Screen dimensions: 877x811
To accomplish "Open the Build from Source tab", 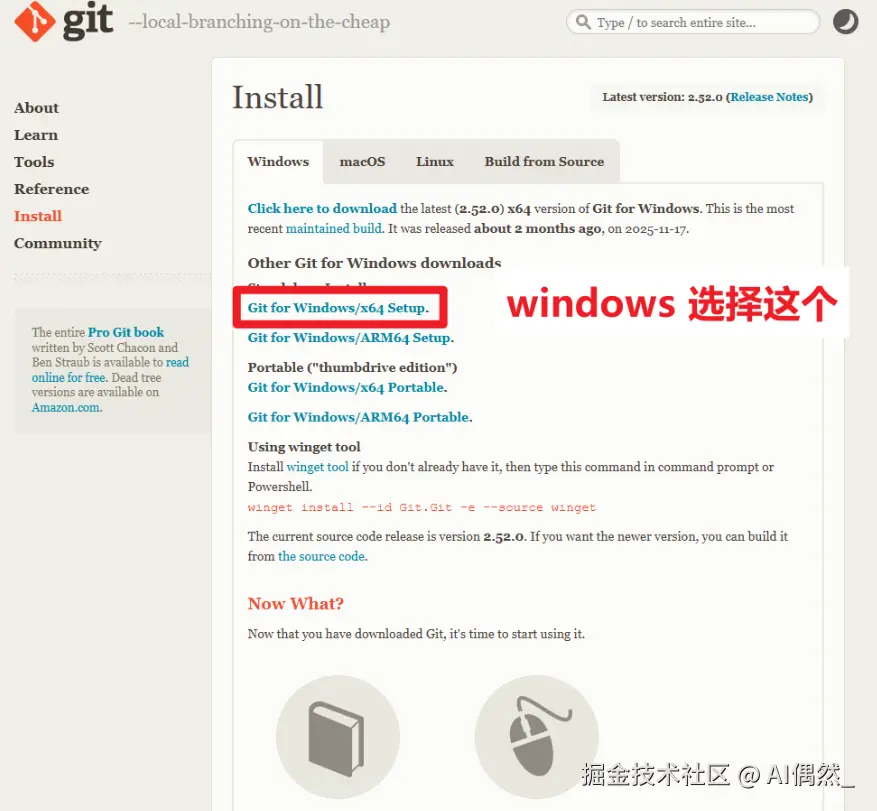I will coord(544,162).
